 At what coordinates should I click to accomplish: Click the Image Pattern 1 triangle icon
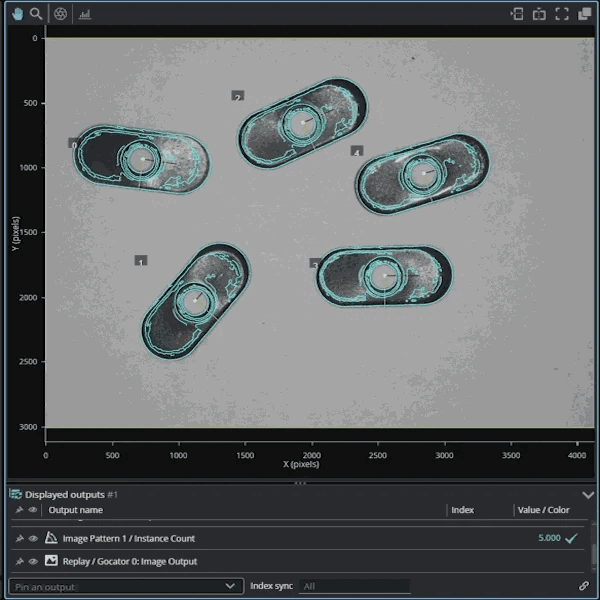click(51, 538)
